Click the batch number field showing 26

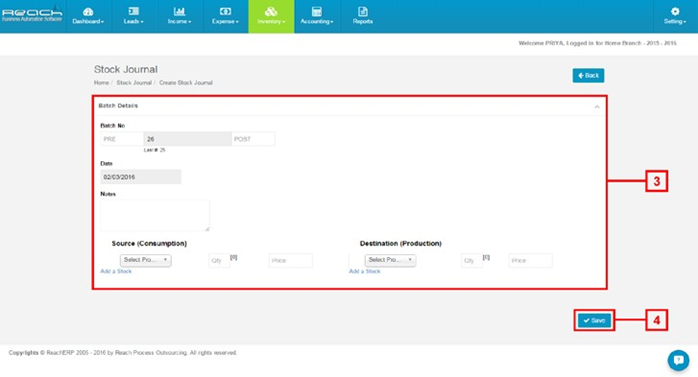pos(187,139)
